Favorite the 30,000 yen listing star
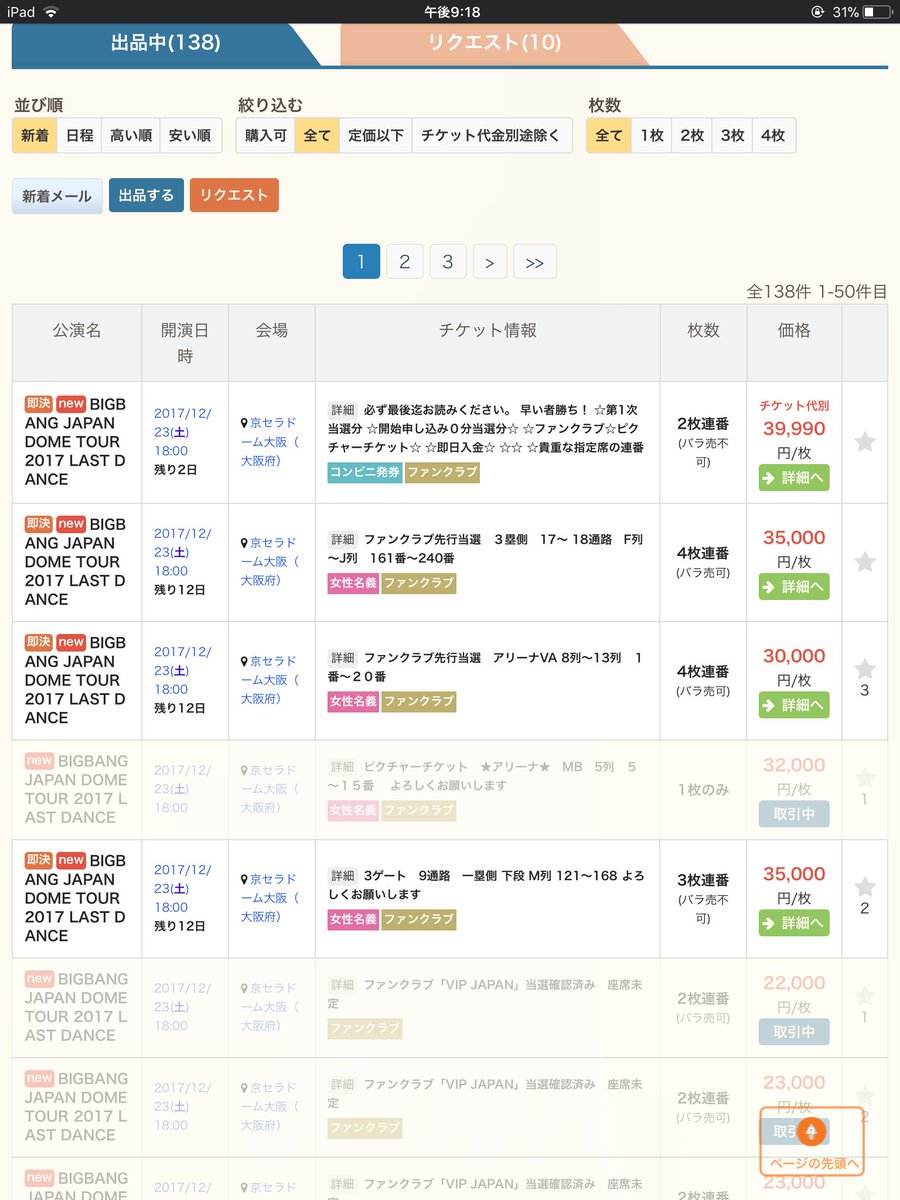The width and height of the screenshot is (900, 1200). (865, 669)
